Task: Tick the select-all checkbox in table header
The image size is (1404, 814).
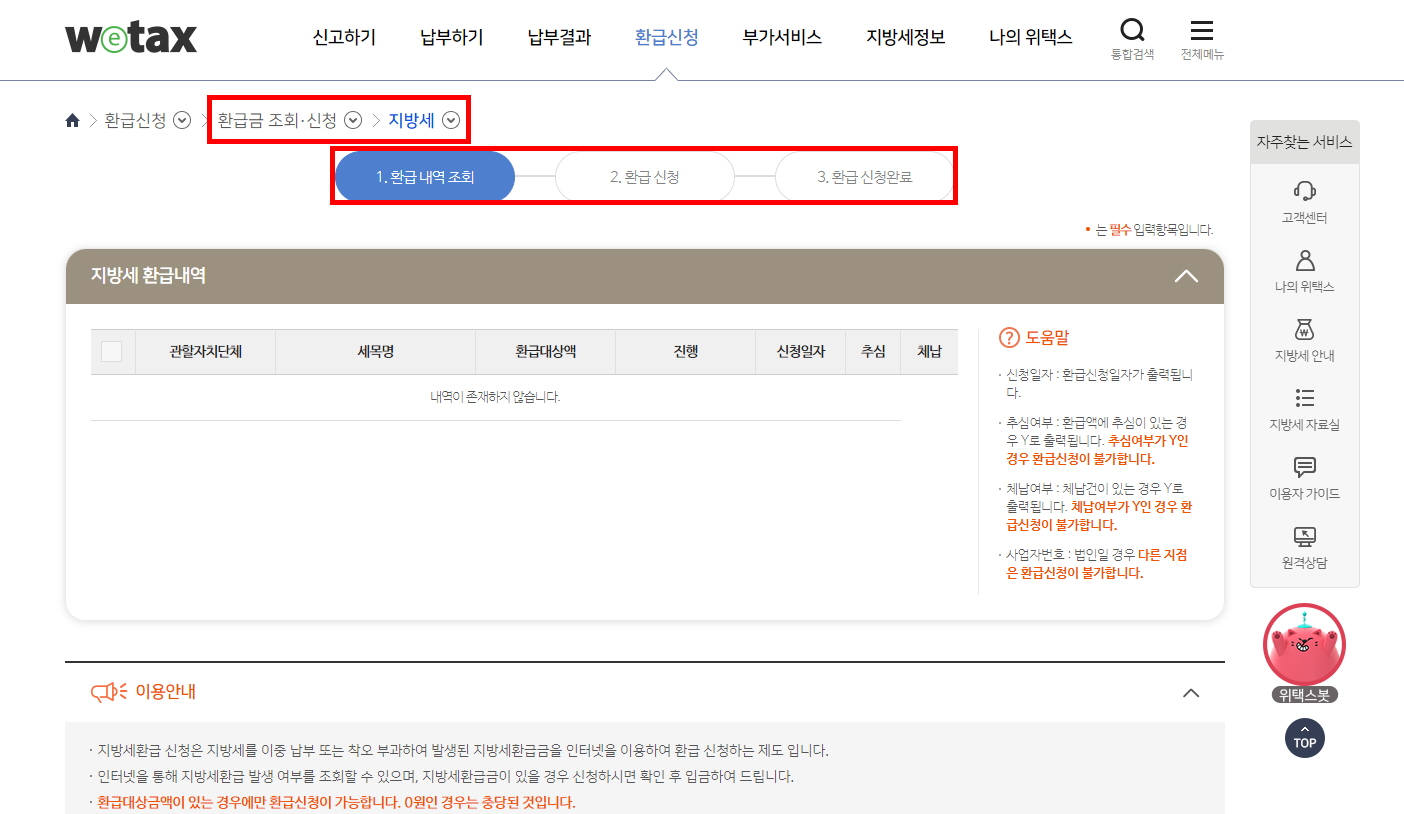Action: 112,352
